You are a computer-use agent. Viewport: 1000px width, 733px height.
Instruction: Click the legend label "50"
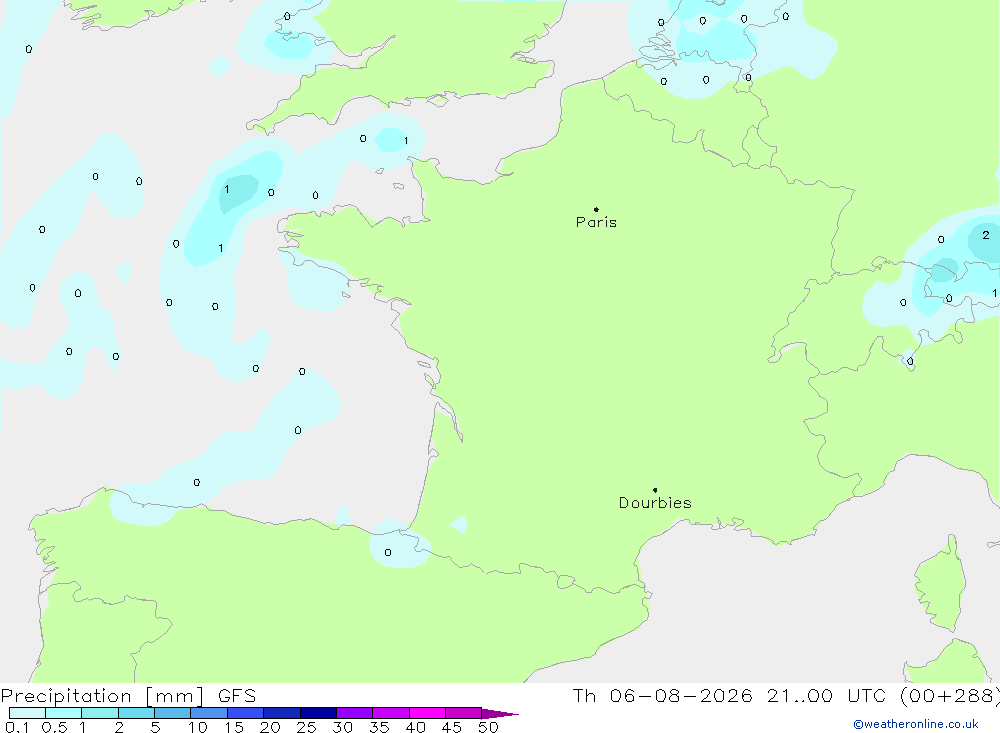coord(488,727)
